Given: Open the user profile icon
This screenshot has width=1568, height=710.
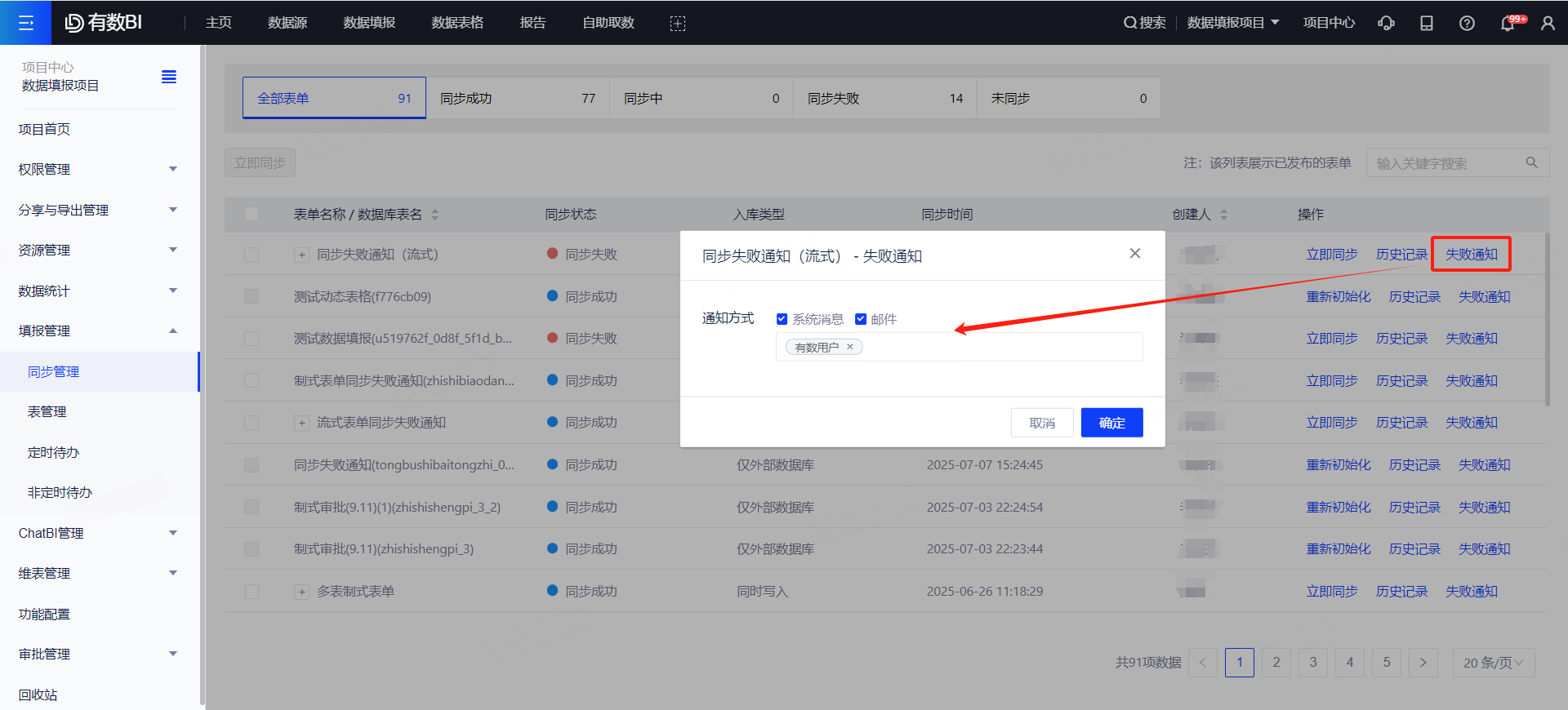Looking at the screenshot, I should (1548, 23).
